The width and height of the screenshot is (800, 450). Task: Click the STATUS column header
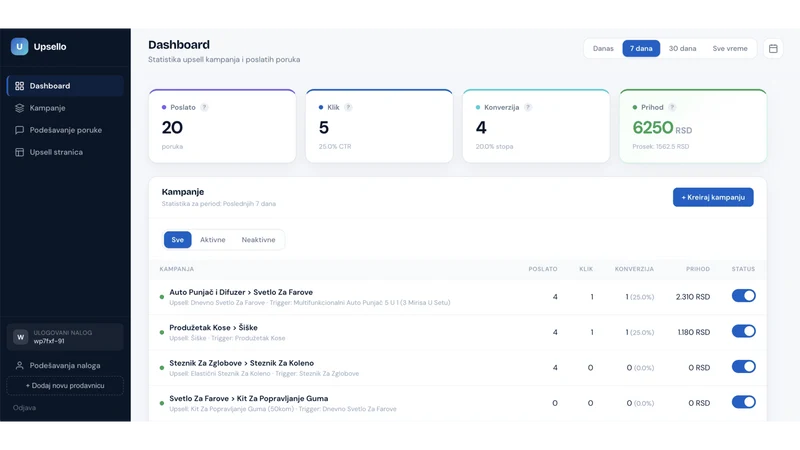(743, 269)
